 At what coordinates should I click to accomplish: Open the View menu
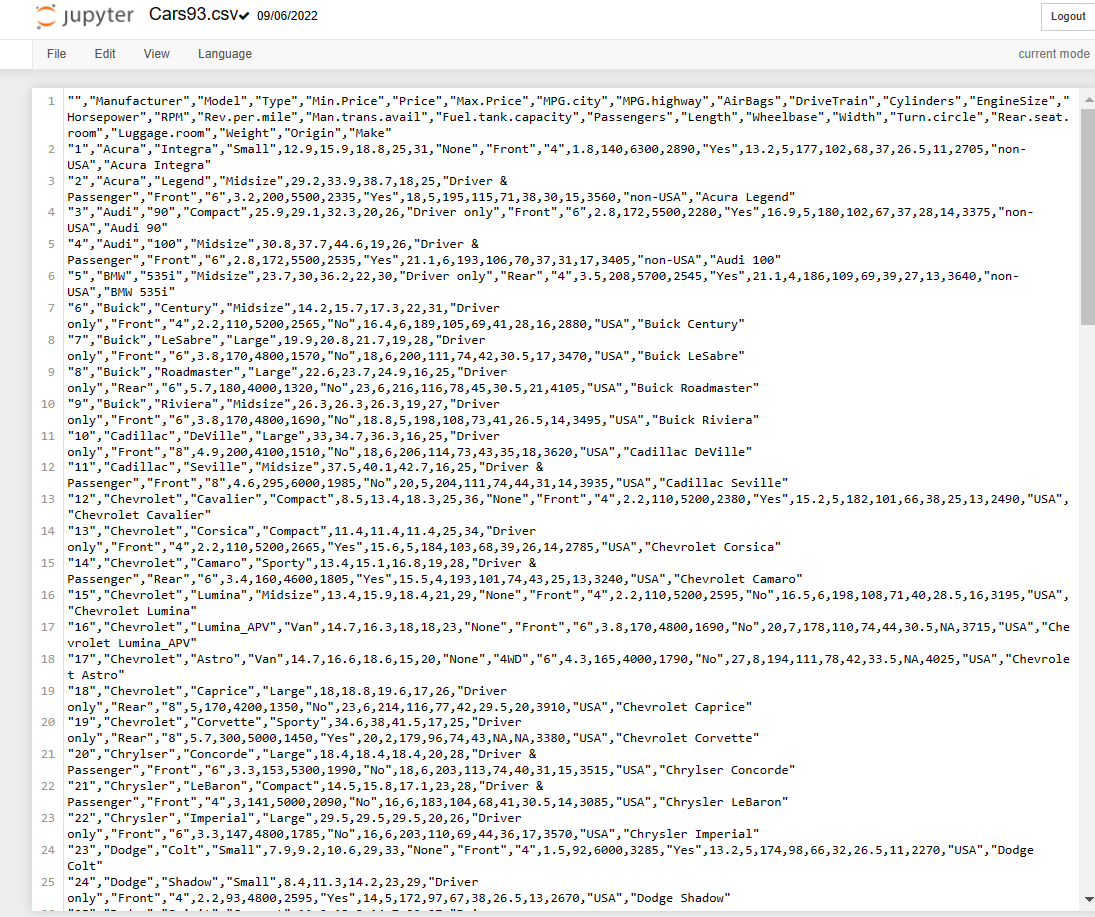tap(156, 53)
